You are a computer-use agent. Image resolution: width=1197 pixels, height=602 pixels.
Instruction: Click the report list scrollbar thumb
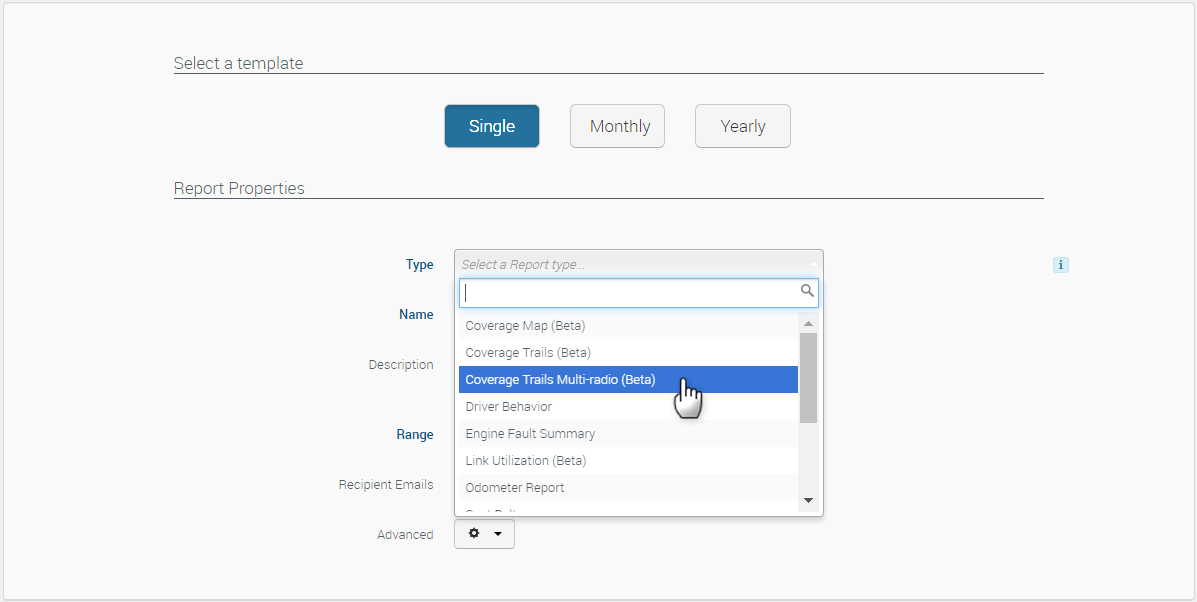pos(808,377)
